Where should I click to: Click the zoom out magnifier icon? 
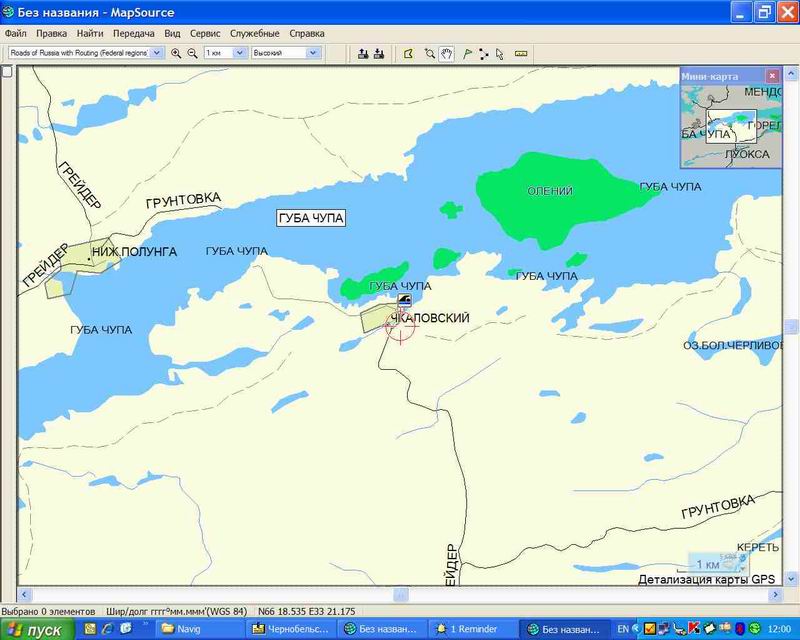[x=191, y=53]
